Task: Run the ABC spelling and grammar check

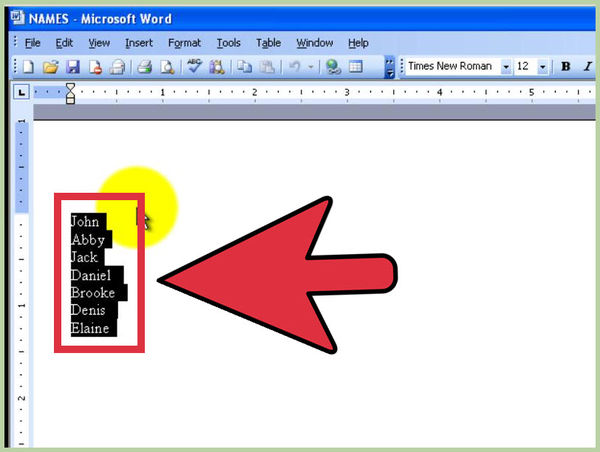Action: coord(194,66)
